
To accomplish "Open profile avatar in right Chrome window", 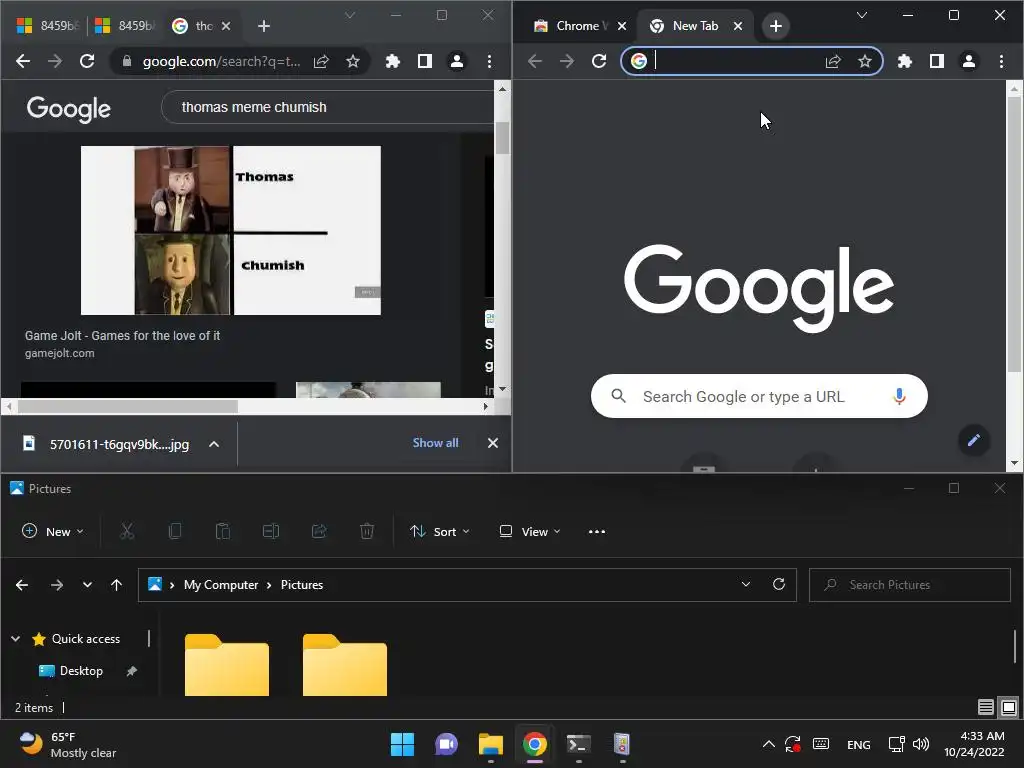I will [968, 61].
